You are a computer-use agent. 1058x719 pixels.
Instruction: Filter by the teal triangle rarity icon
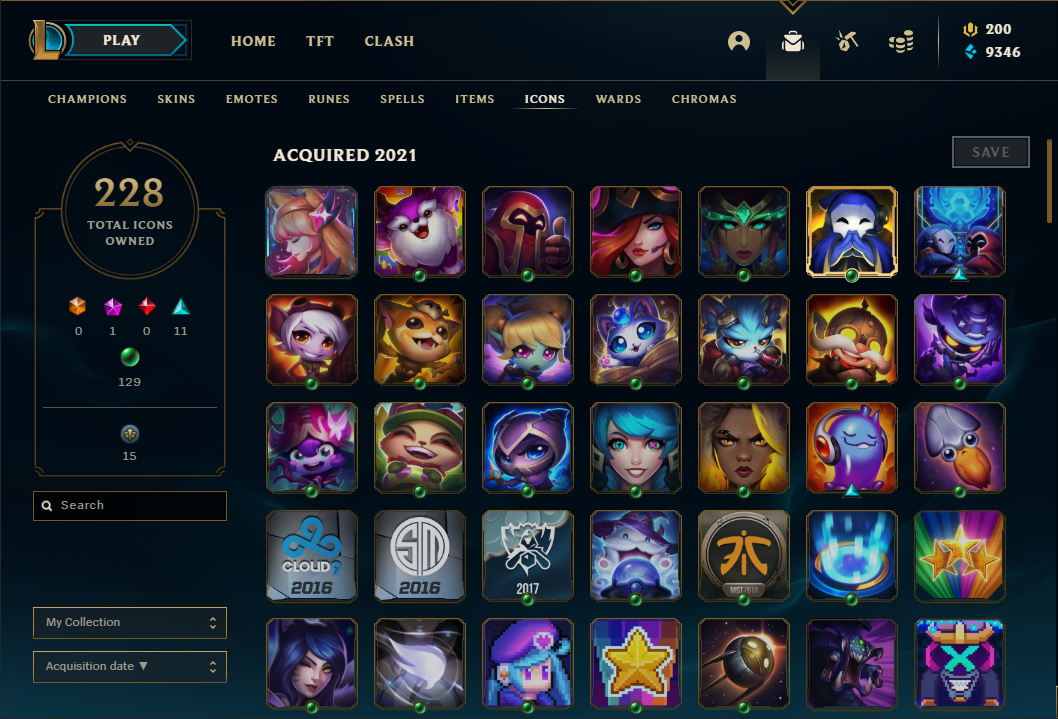point(180,307)
